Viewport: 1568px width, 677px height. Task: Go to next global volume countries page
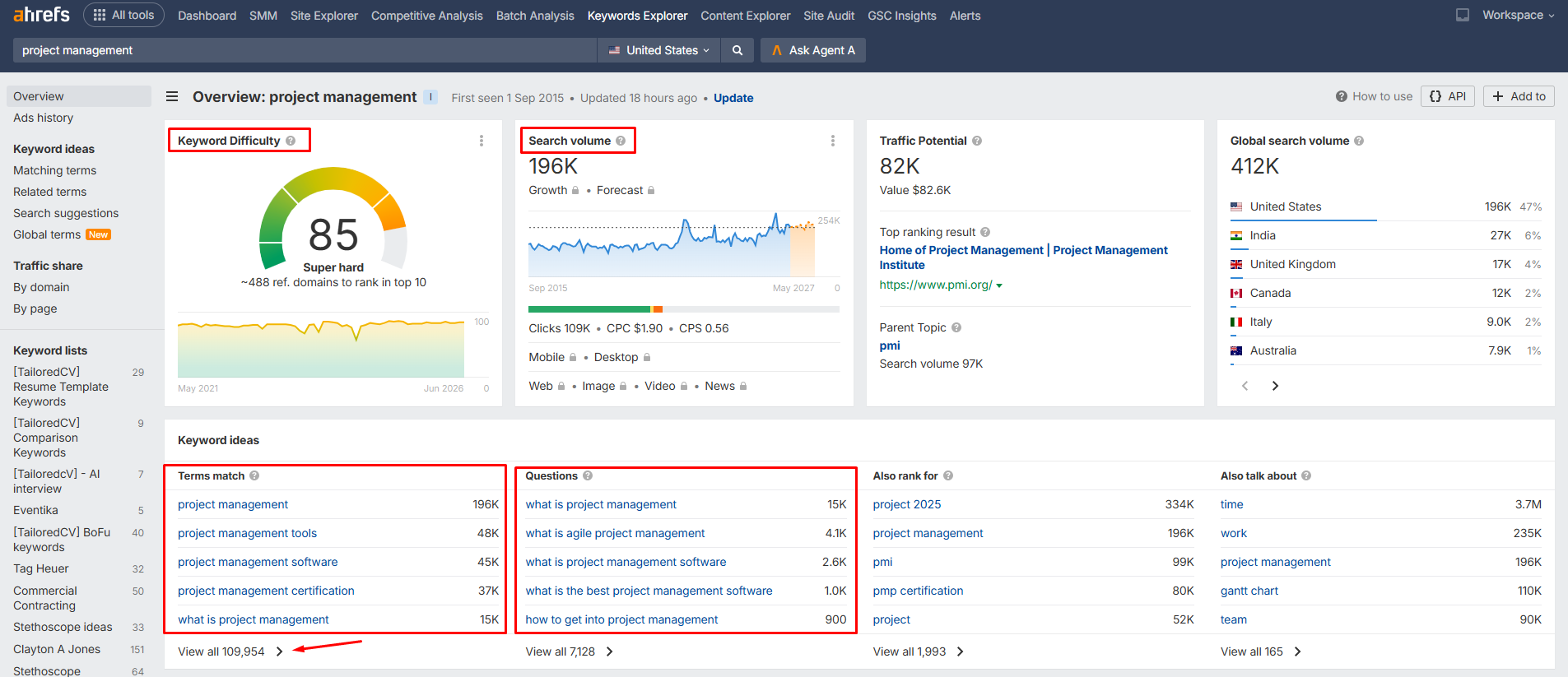[x=1275, y=386]
